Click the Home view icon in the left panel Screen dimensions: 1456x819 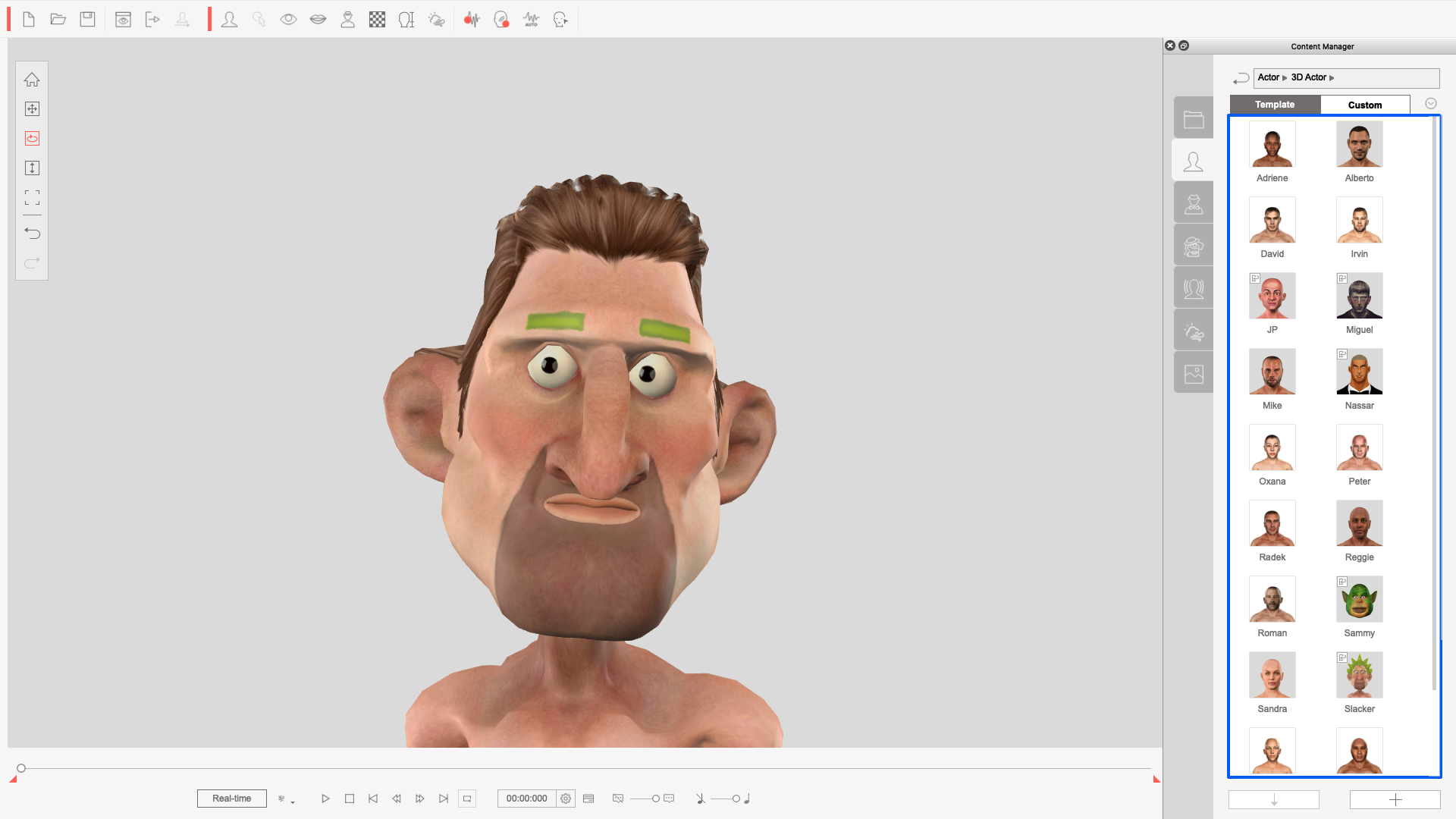click(x=32, y=79)
